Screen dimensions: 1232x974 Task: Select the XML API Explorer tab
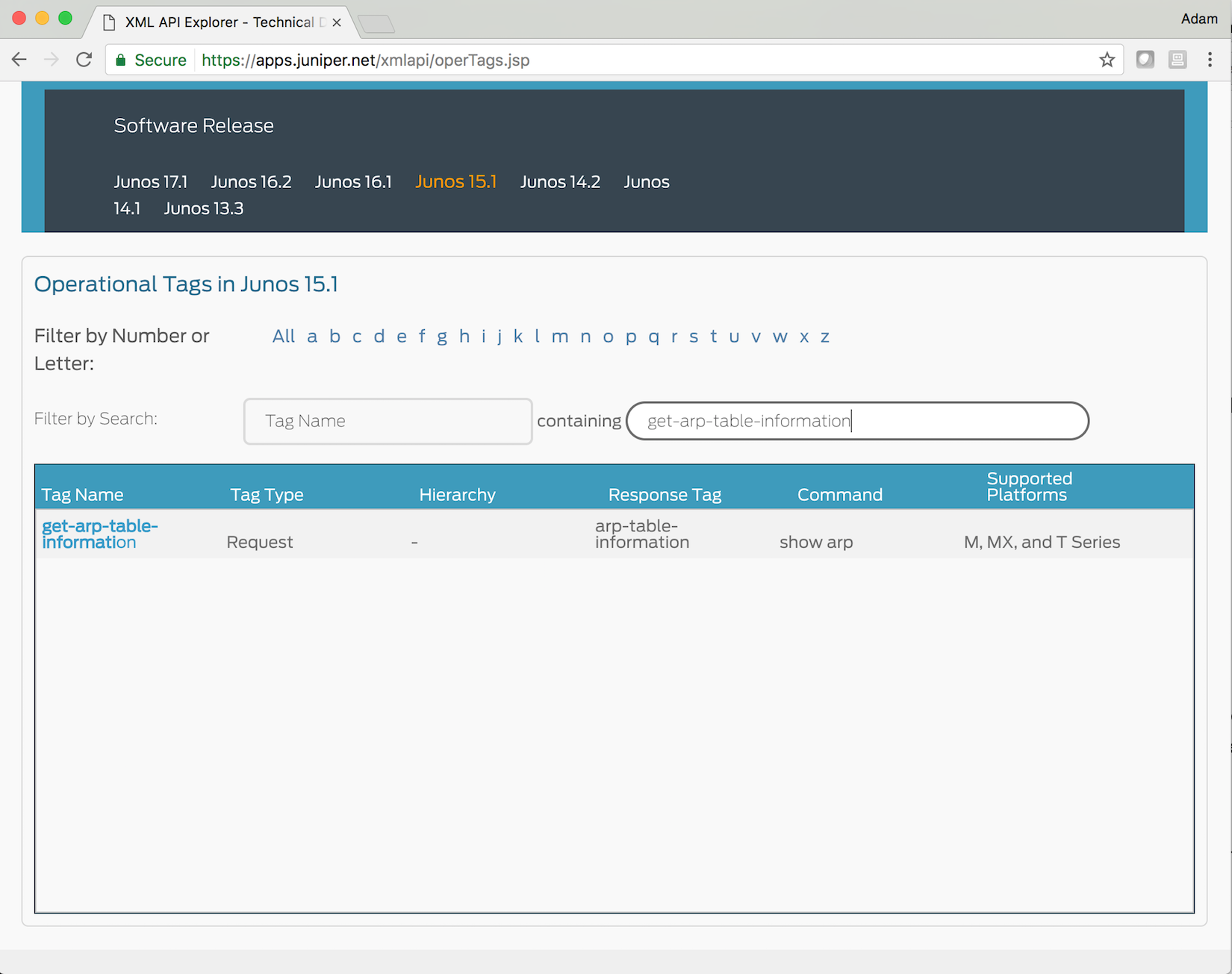220,22
